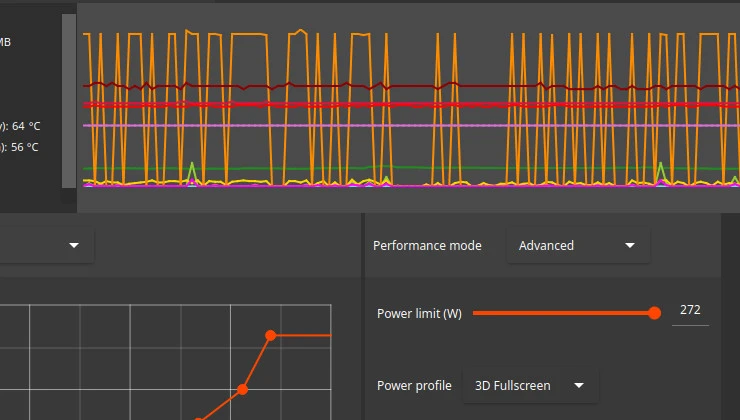Select the middle fan curve control point
740x420 pixels.
coord(242,389)
